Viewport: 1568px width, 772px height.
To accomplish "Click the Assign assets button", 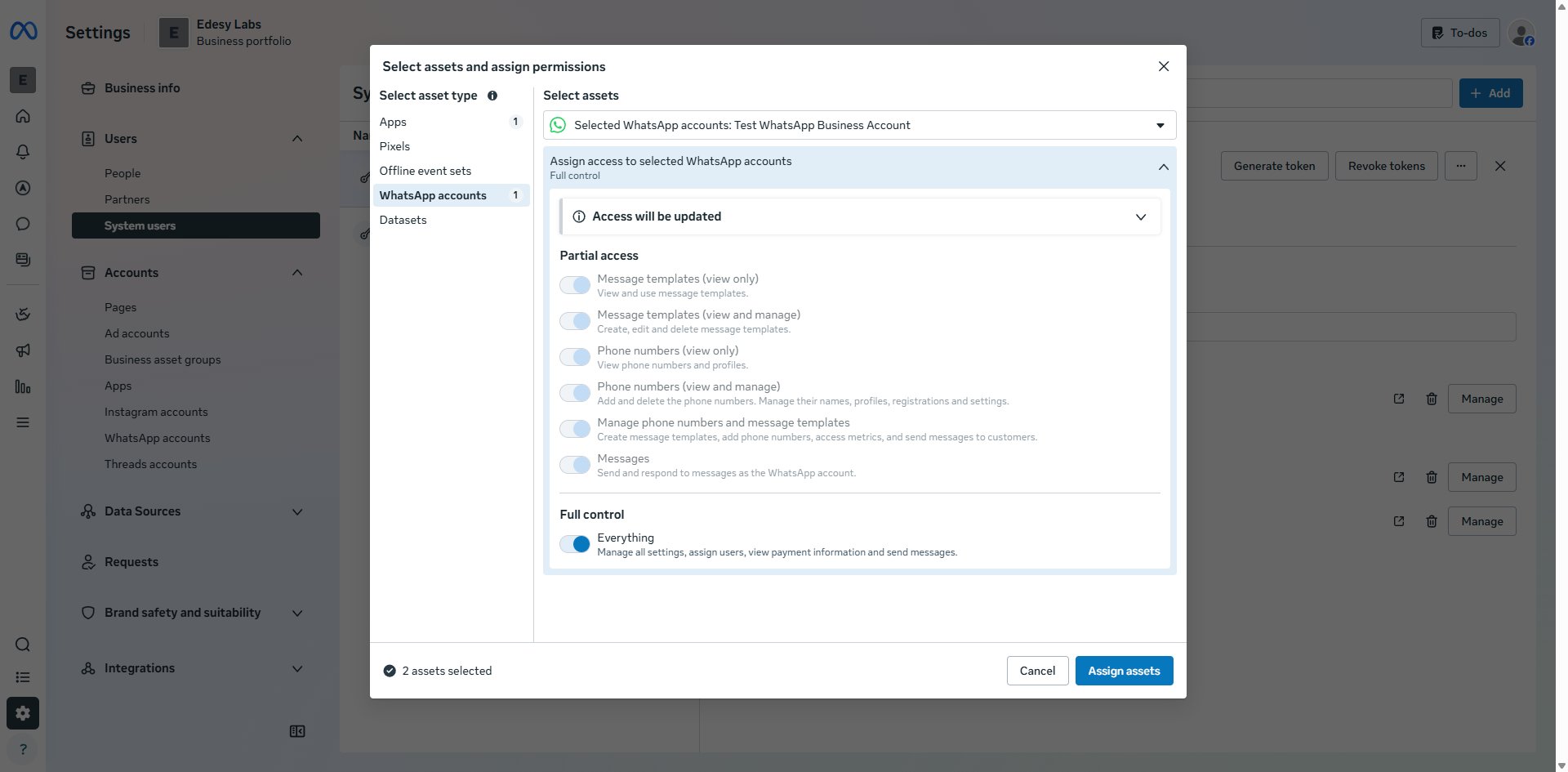I will (1124, 671).
